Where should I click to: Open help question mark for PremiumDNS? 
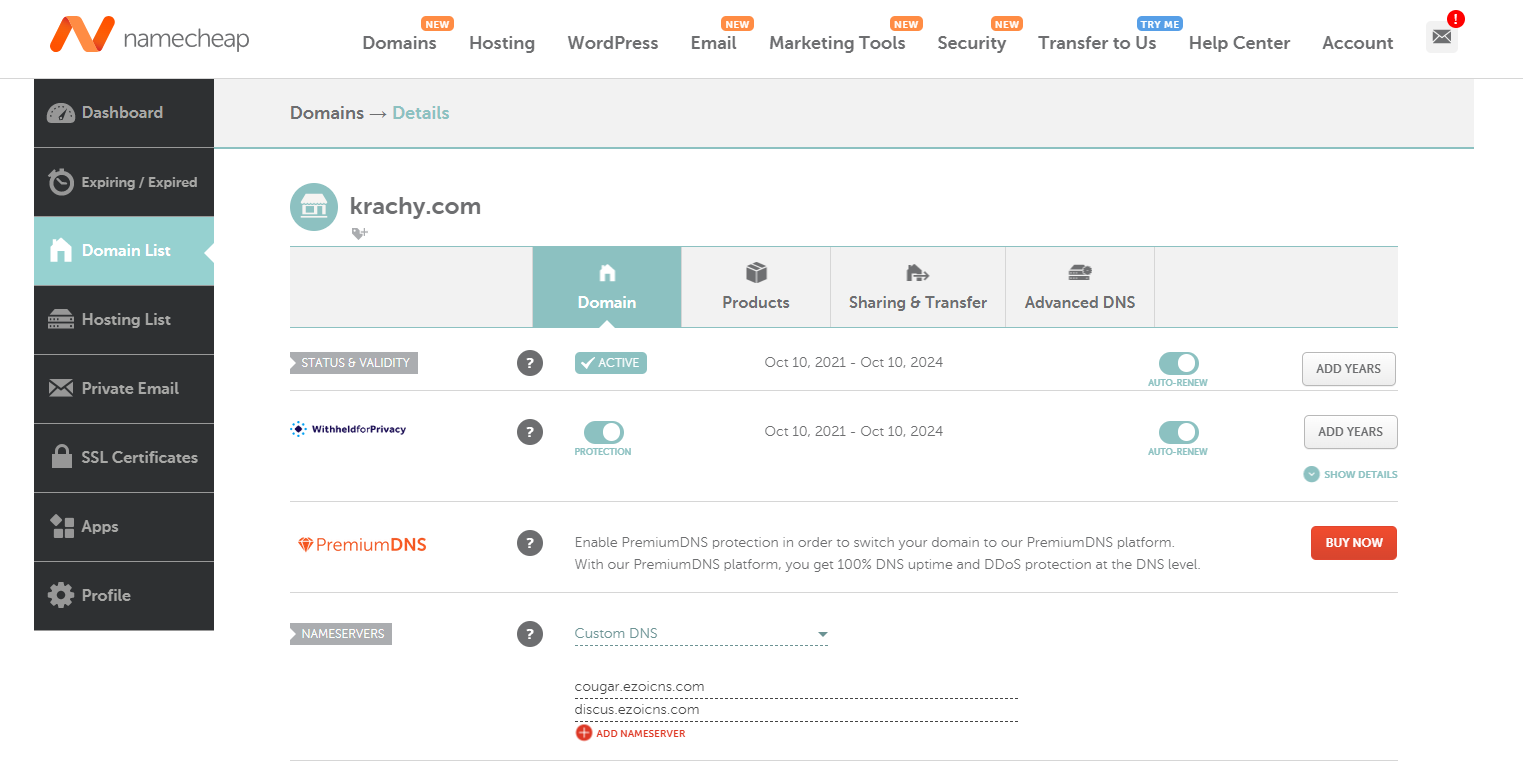pos(530,543)
